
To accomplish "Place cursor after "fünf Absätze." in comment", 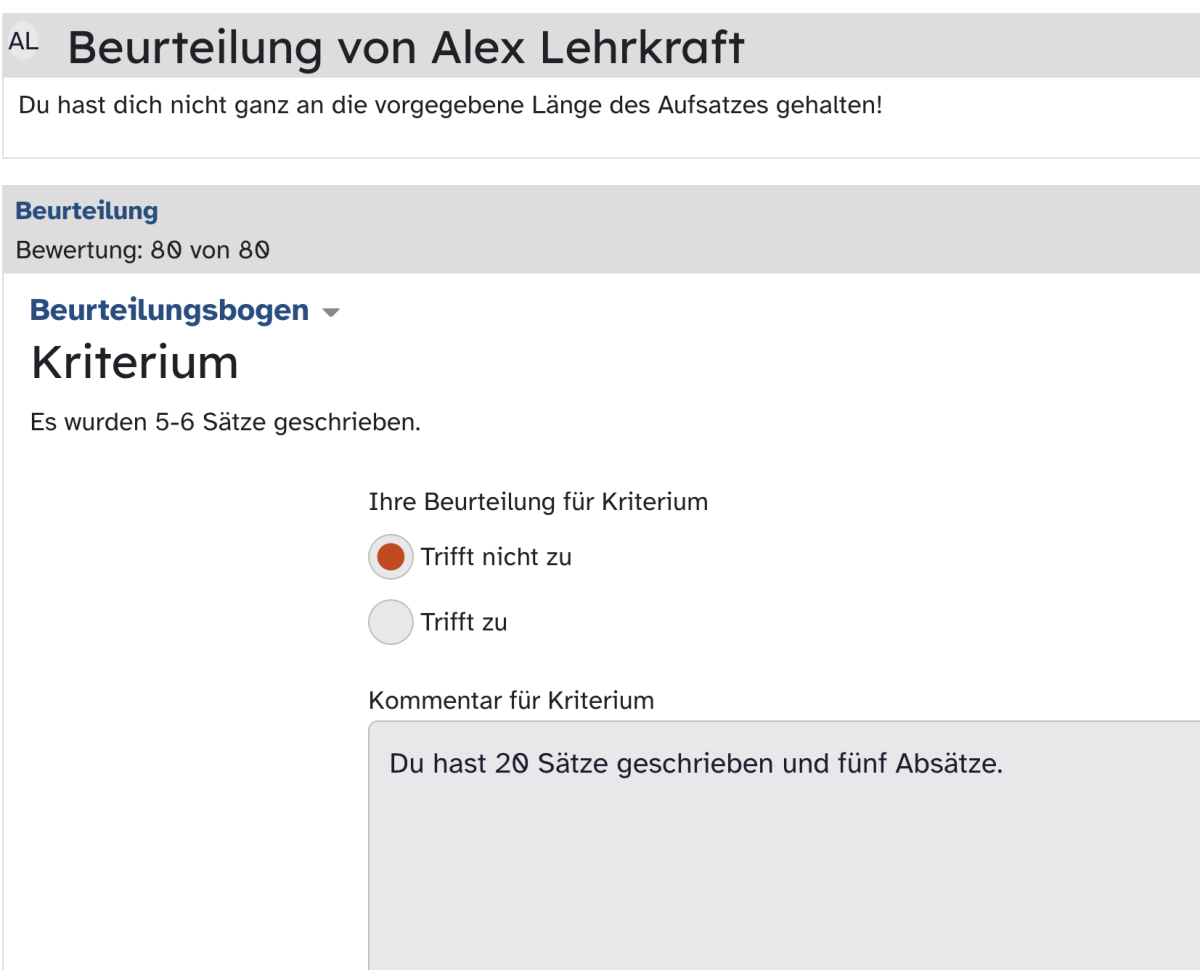I will tap(1003, 765).
